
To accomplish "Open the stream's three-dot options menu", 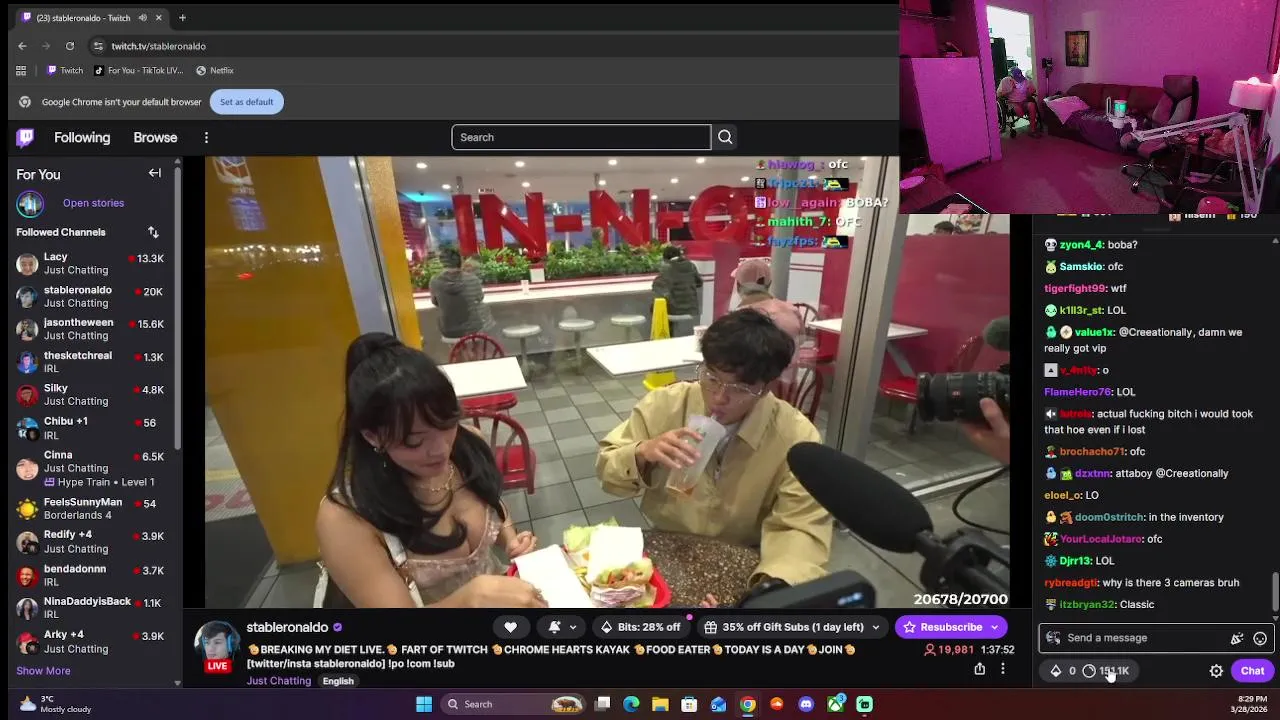I will tap(1003, 669).
